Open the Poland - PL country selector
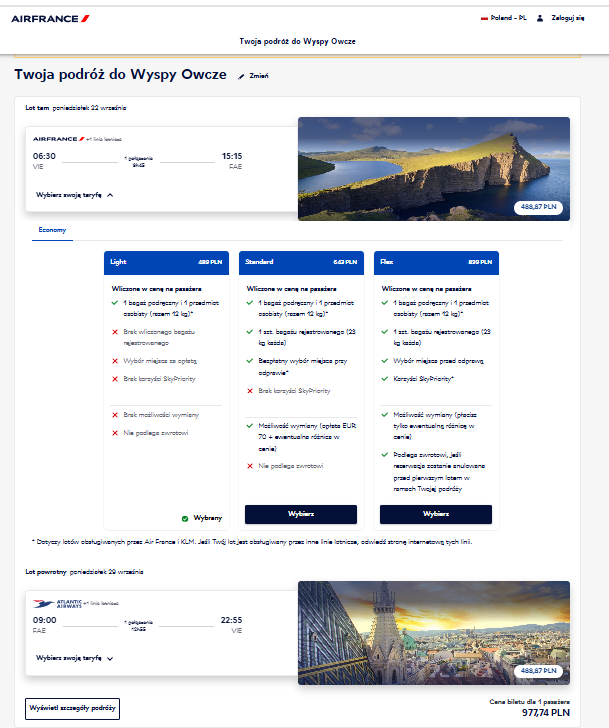This screenshot has height=728, width=609. 504,18
